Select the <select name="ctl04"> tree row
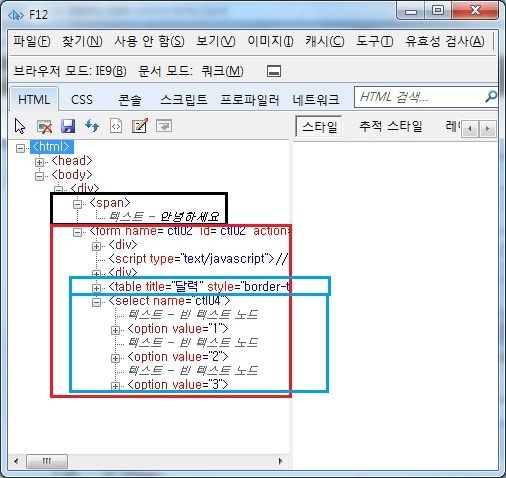Screen dimensions: 506x478 coord(169,301)
